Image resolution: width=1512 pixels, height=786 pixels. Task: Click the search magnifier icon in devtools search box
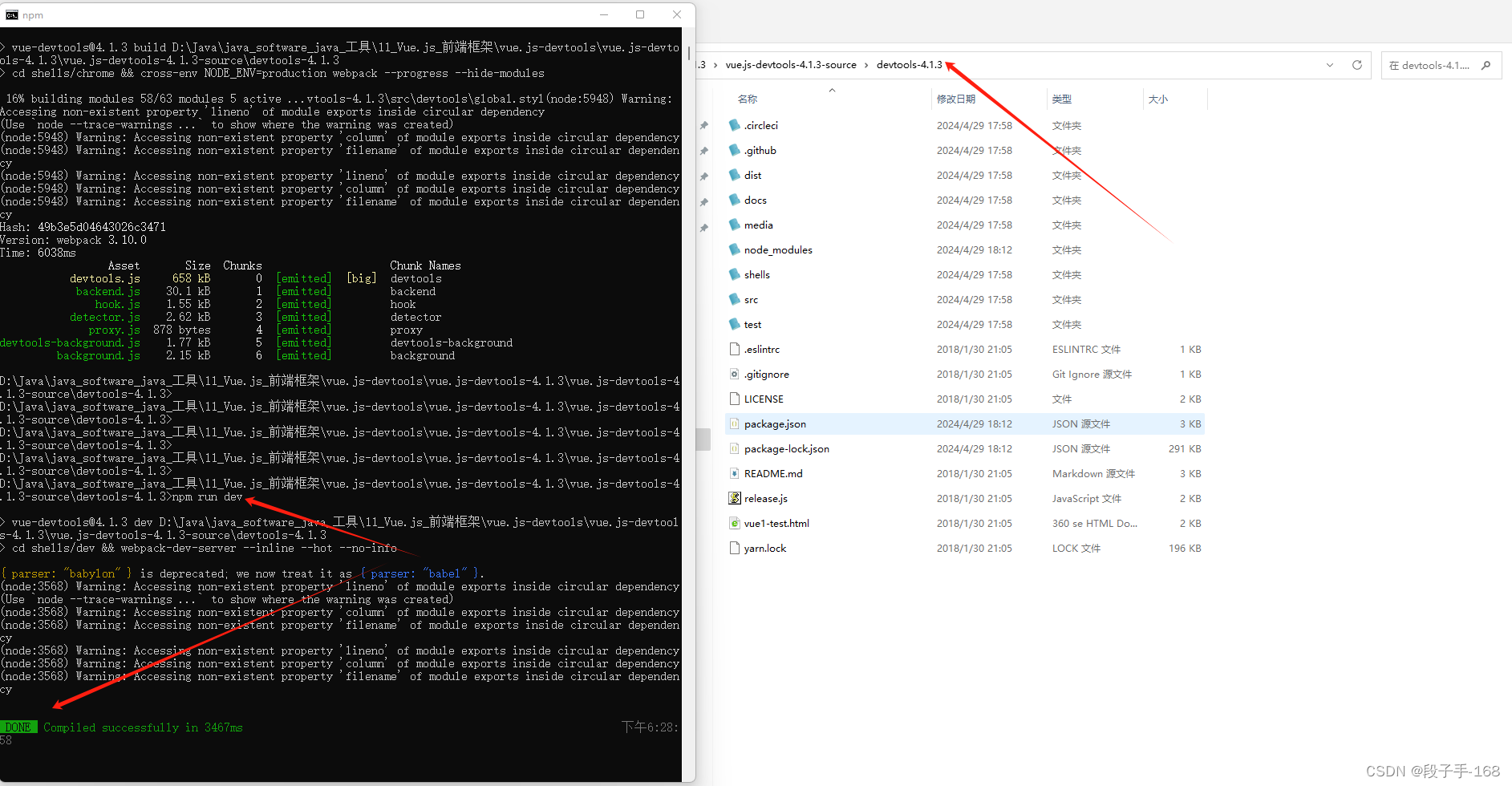tap(1486, 65)
